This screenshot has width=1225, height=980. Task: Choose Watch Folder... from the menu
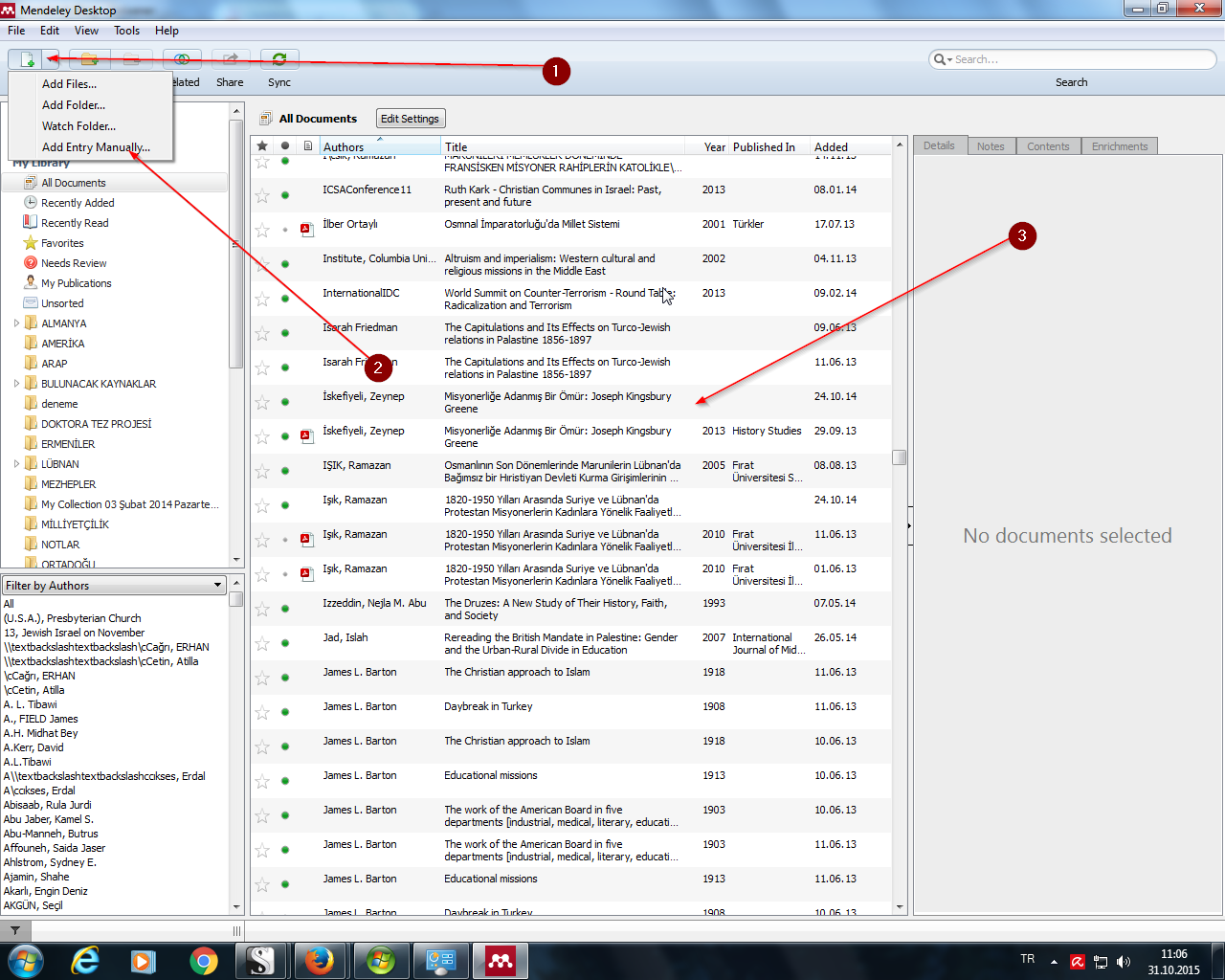78,126
